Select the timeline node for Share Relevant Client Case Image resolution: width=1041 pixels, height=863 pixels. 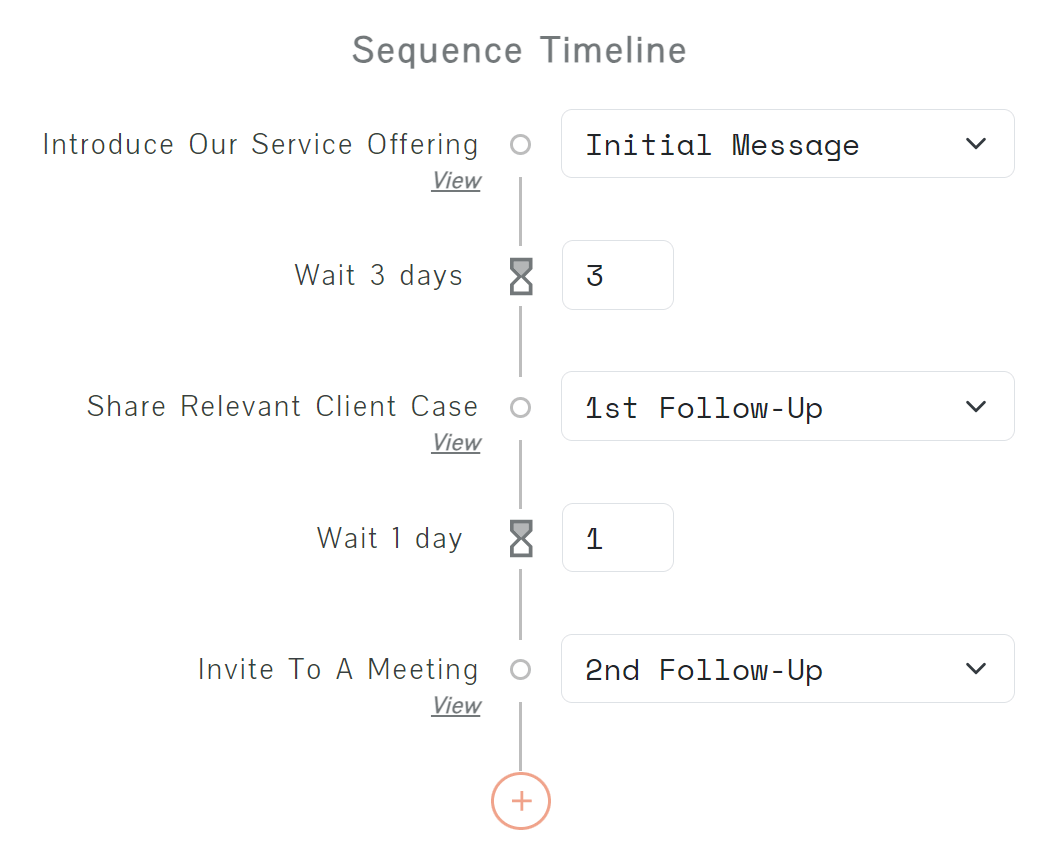point(520,407)
